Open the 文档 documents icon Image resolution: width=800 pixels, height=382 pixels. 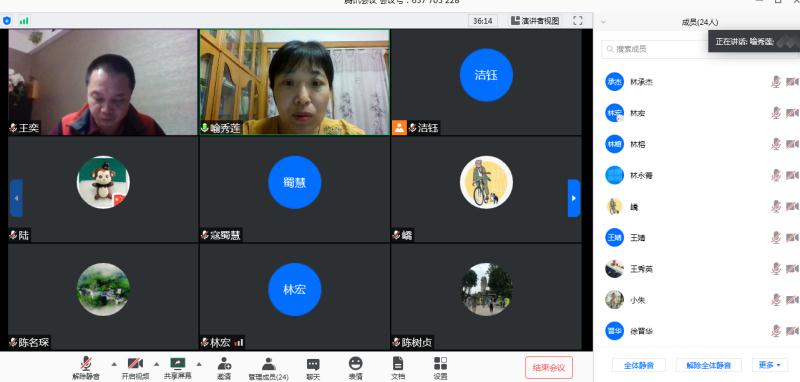398,363
